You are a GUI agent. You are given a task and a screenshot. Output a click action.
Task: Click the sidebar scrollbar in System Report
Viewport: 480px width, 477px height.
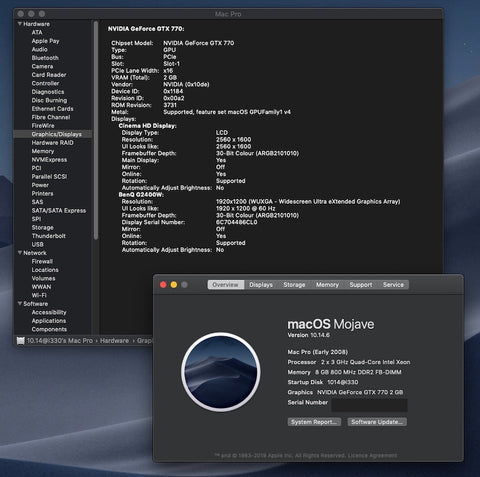coord(96,130)
